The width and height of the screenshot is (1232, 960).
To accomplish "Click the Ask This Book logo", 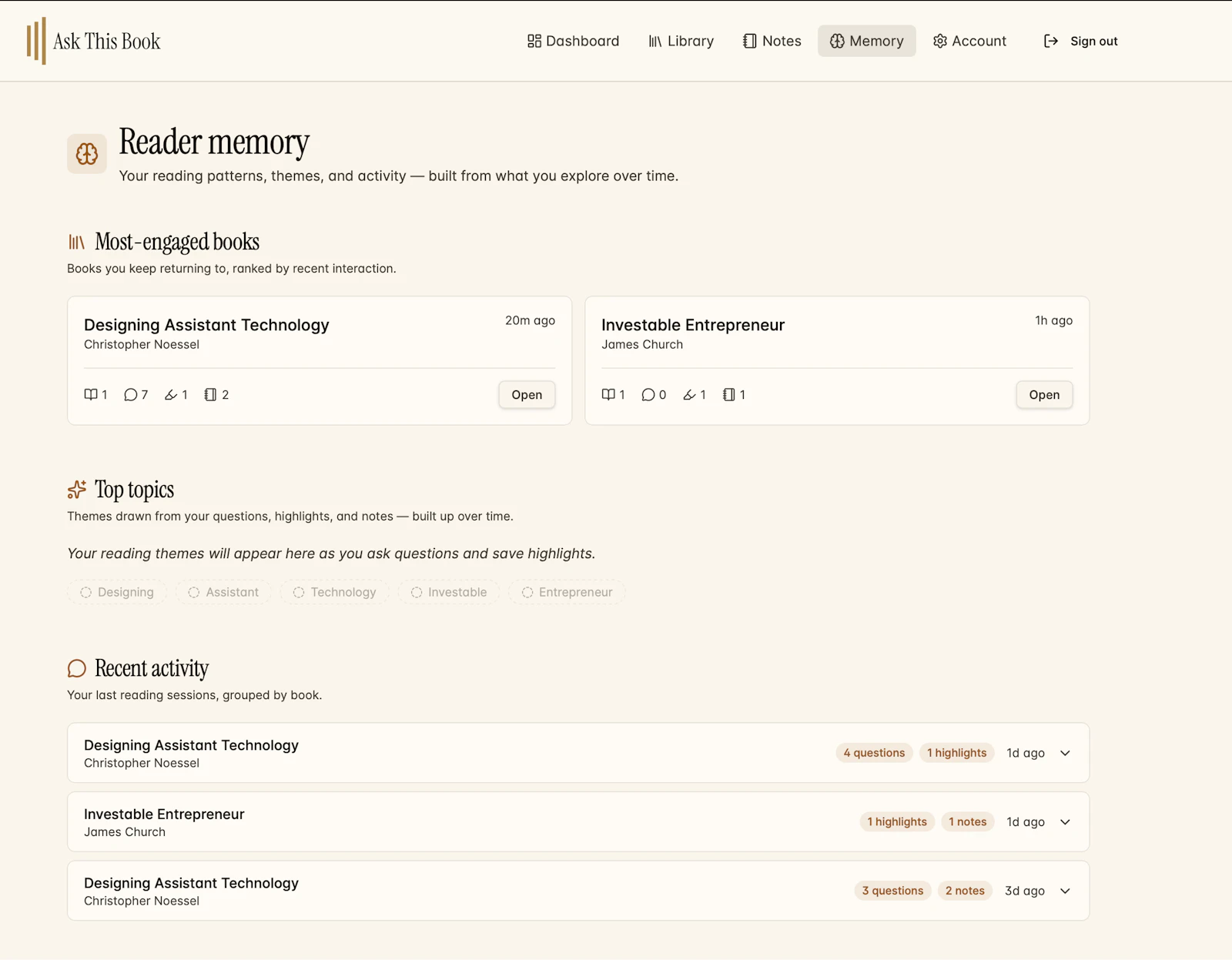I will pos(93,41).
